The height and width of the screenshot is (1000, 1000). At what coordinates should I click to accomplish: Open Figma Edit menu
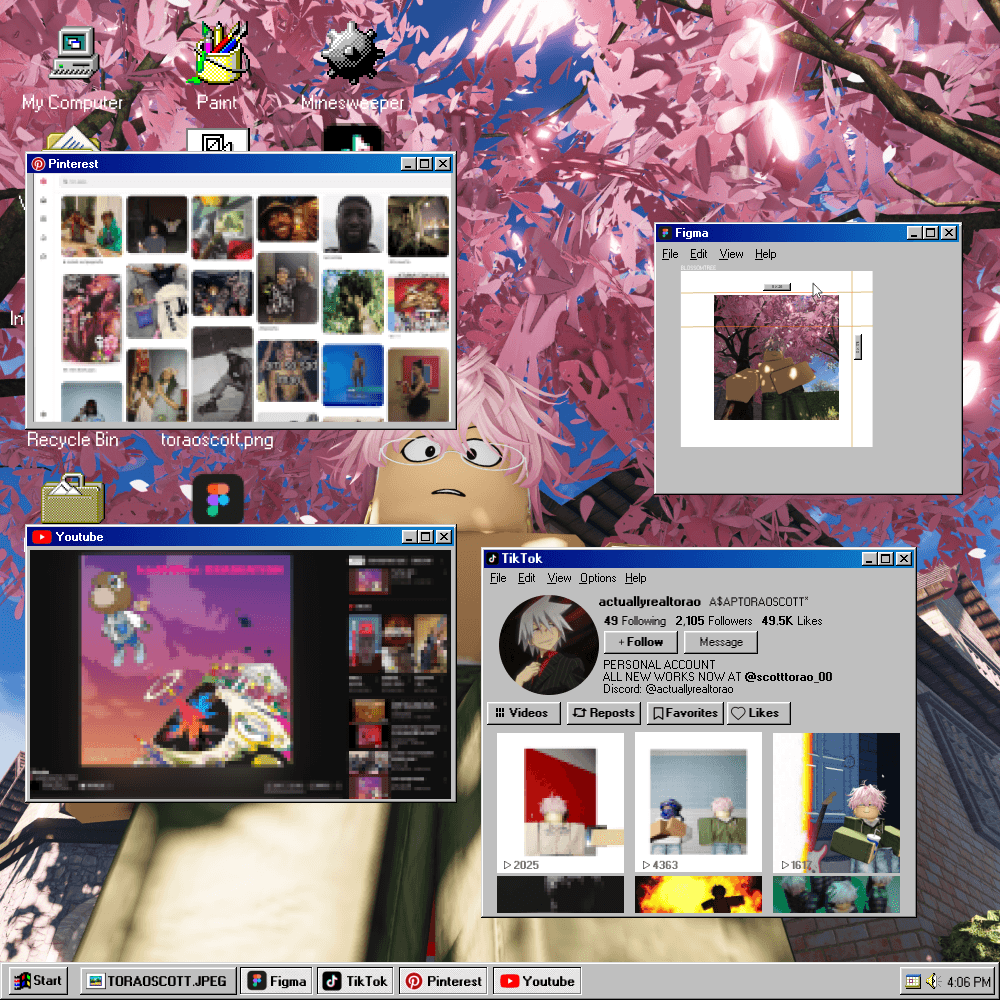pyautogui.click(x=698, y=254)
